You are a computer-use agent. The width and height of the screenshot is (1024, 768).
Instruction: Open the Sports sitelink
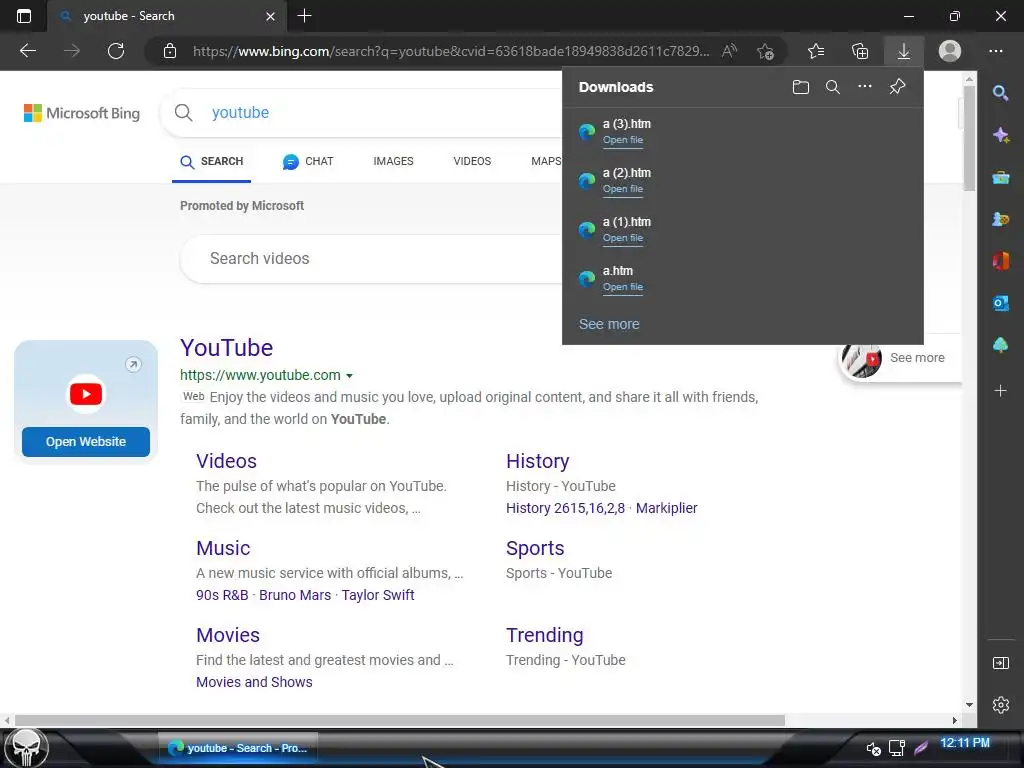535,548
